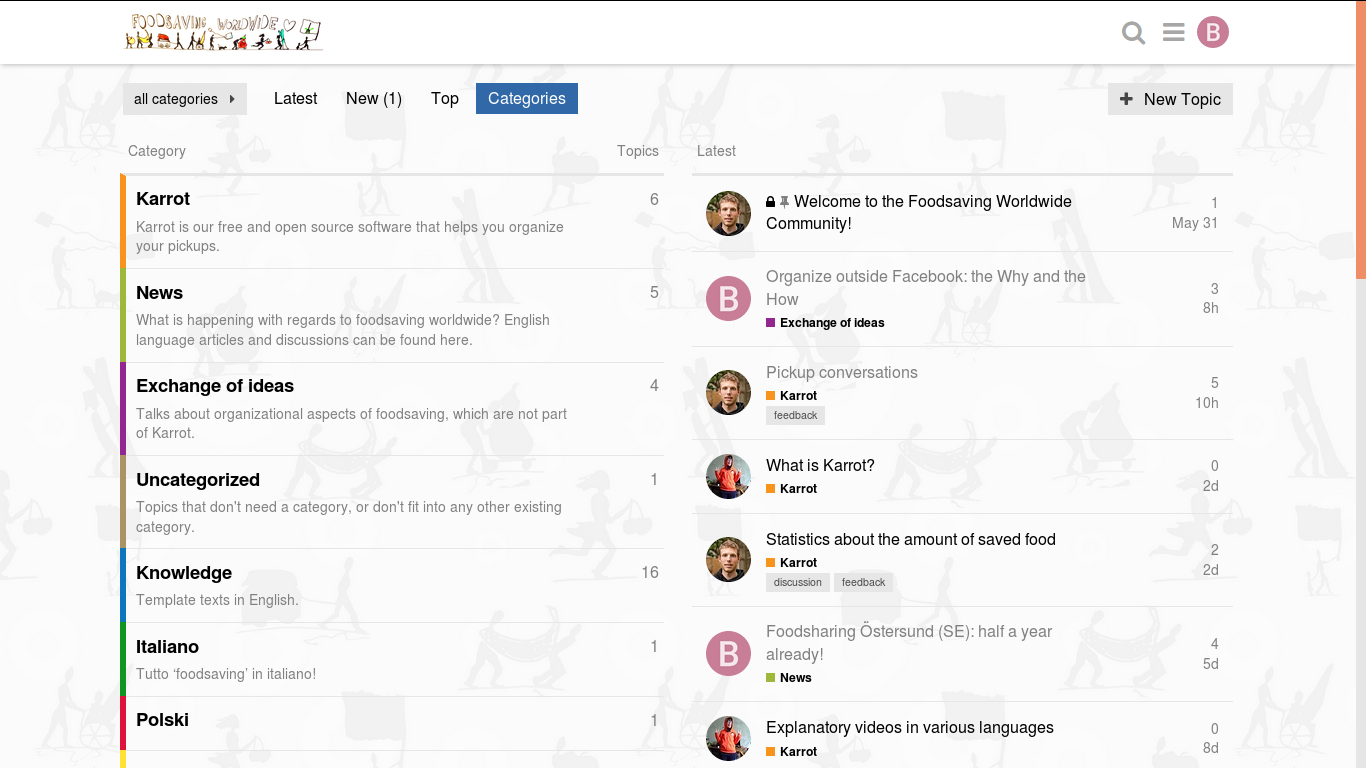The height and width of the screenshot is (768, 1366).
Task: Expand the all categories dropdown
Action: (185, 99)
